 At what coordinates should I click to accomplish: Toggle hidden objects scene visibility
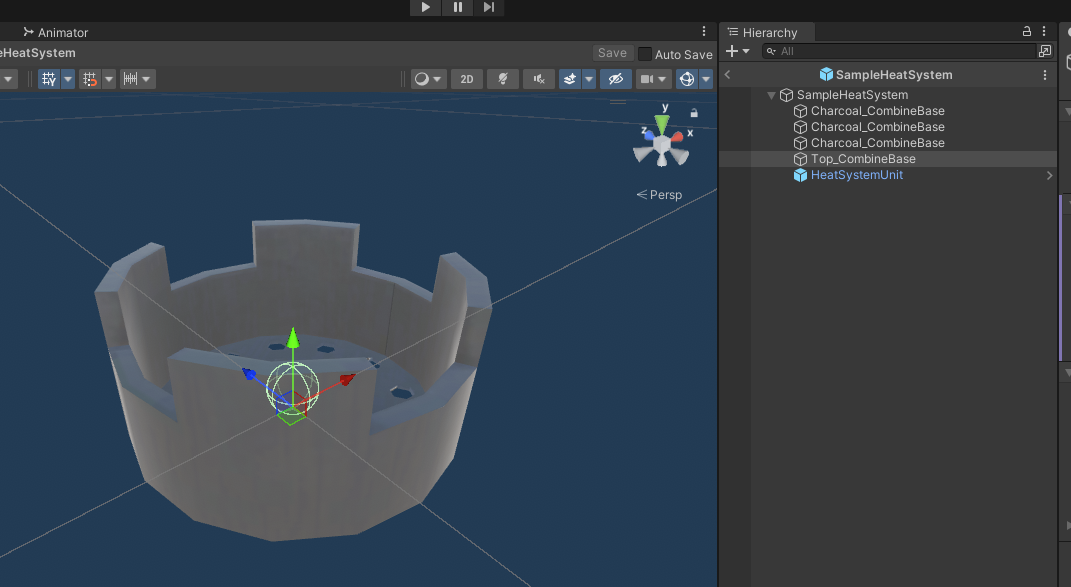coord(615,79)
